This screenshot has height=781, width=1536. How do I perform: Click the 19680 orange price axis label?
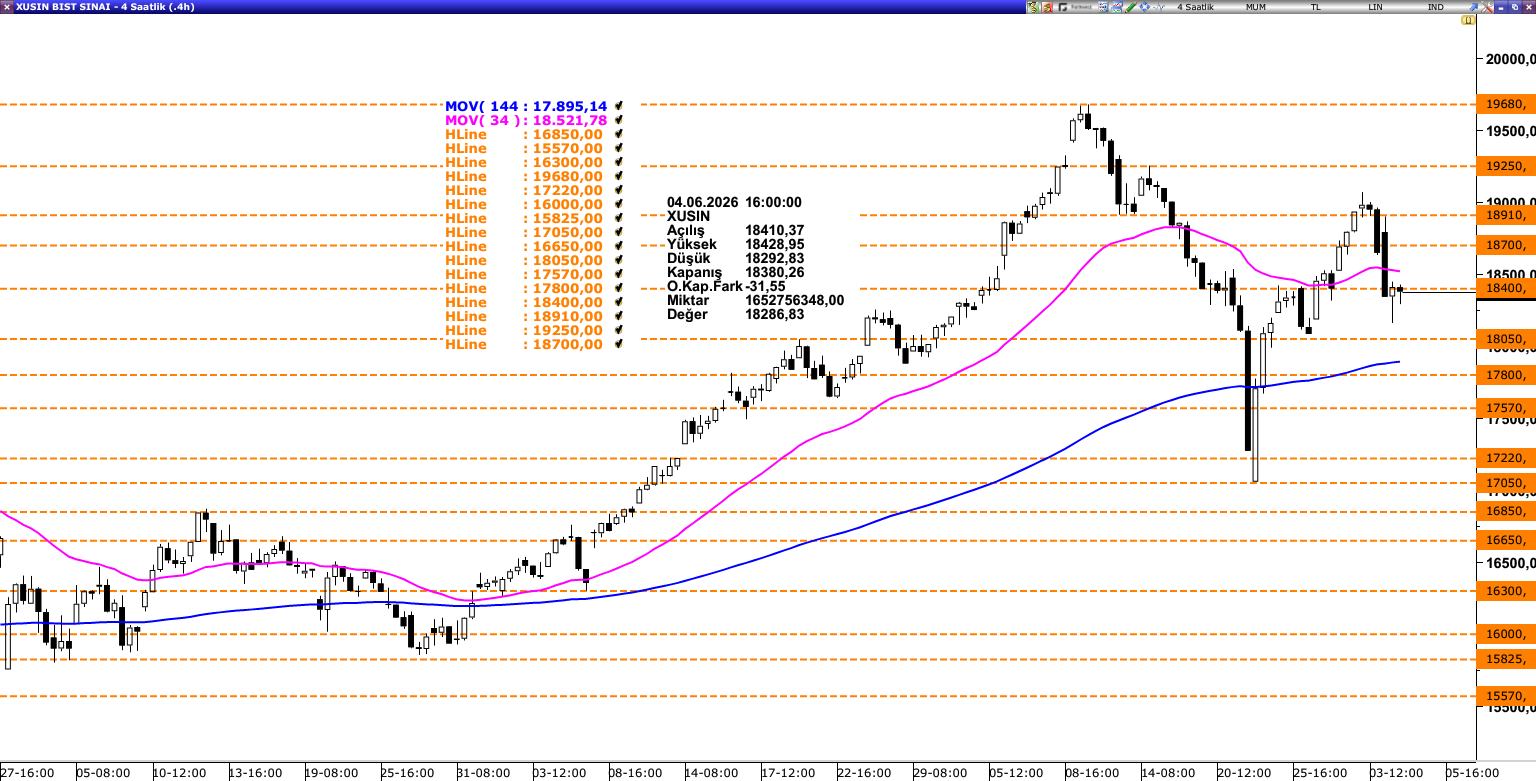pyautogui.click(x=1506, y=104)
